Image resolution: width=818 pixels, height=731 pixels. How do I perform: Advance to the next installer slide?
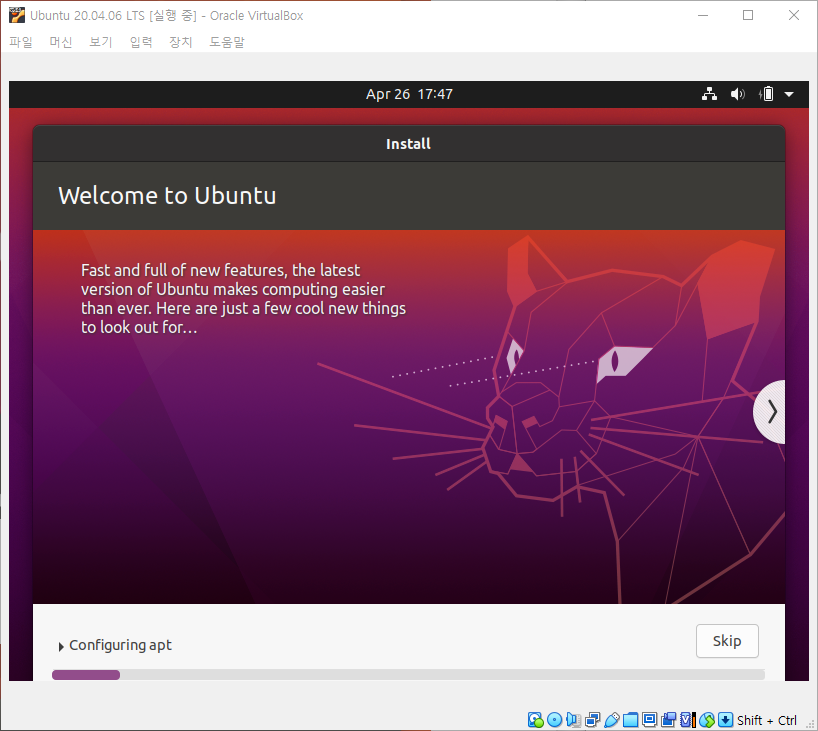point(771,412)
